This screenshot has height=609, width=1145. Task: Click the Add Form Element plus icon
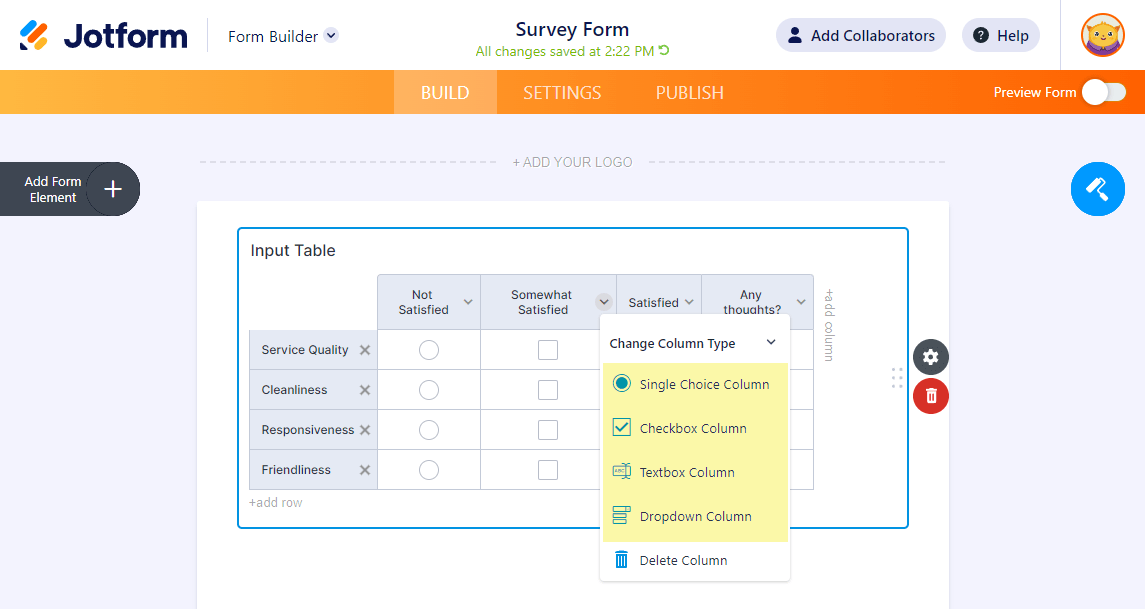click(x=113, y=188)
